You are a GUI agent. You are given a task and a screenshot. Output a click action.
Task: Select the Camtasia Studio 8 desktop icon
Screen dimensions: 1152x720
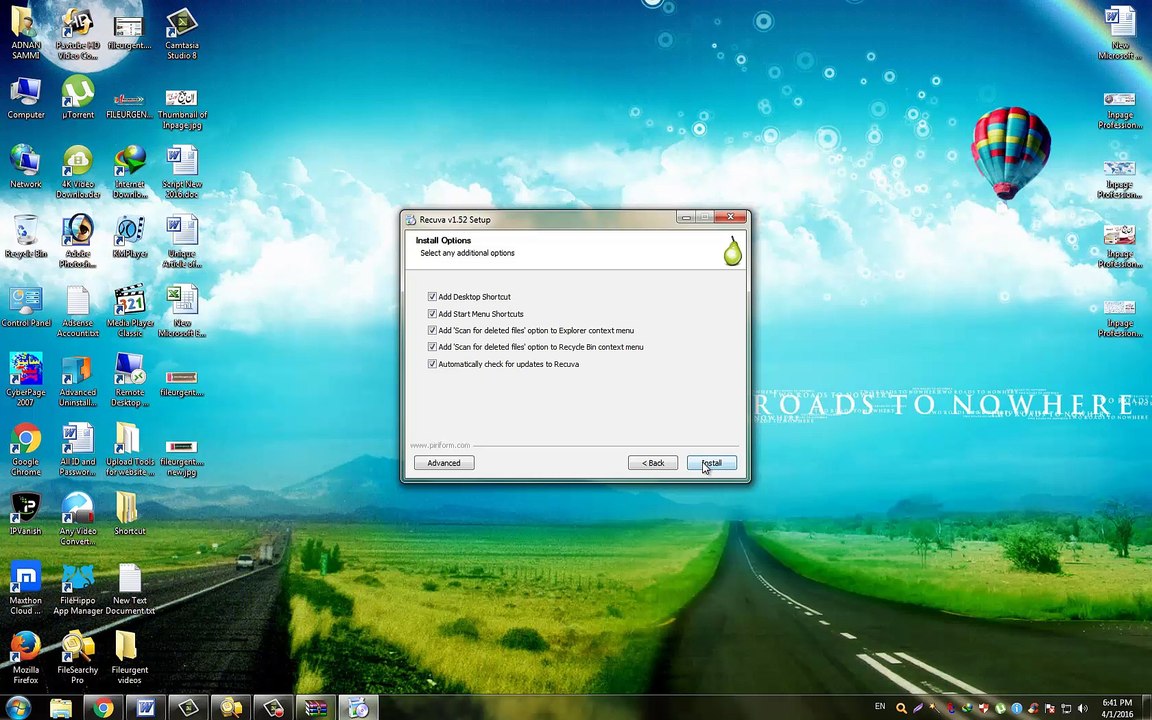(x=181, y=33)
